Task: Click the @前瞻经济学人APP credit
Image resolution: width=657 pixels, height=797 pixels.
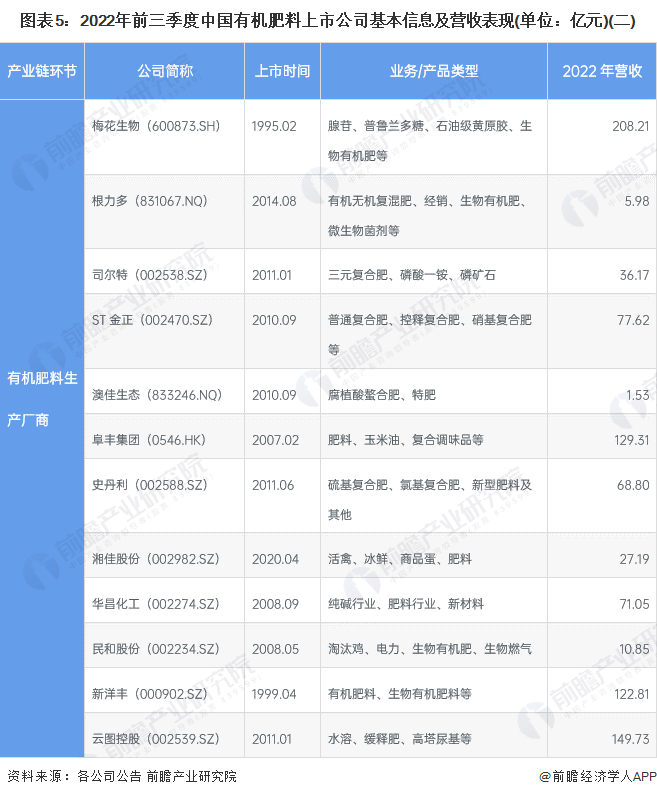Action: [x=598, y=777]
